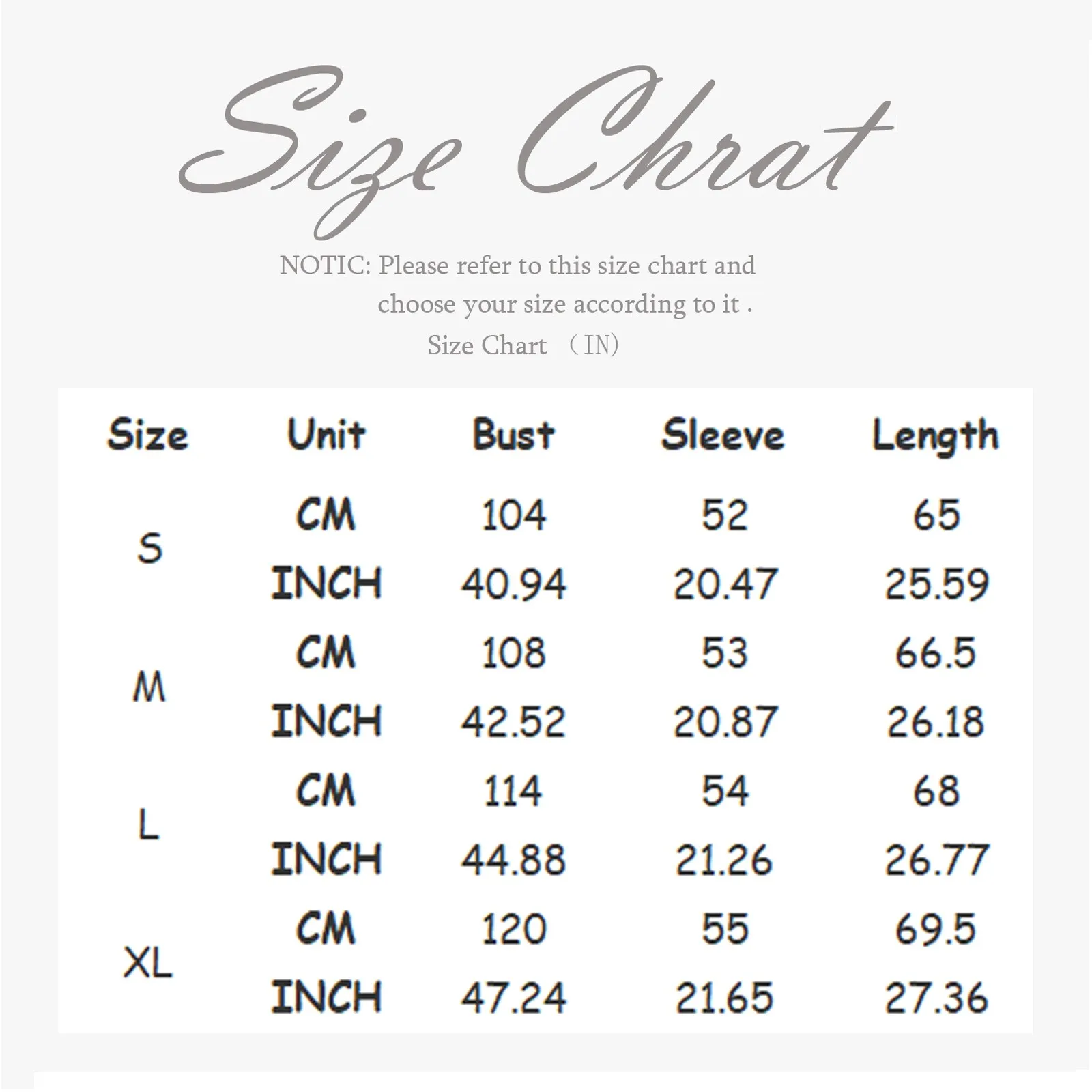Click the bust inch value 42.52
The height and width of the screenshot is (1092, 1092).
[x=513, y=722]
